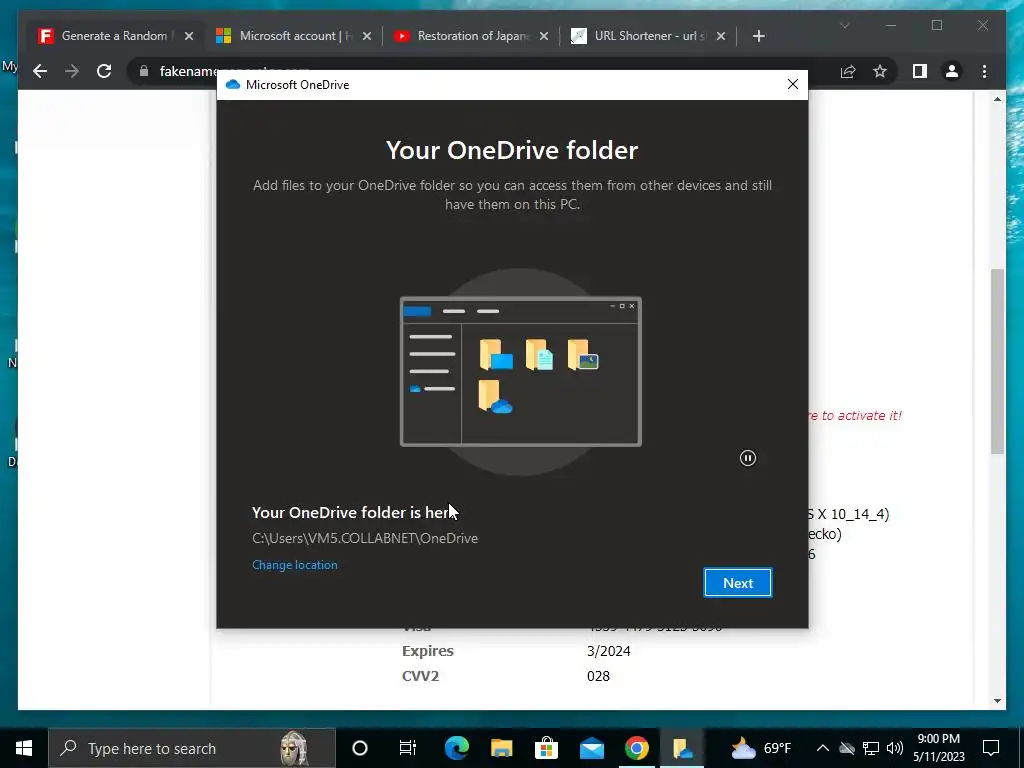
Task: Go back in Chrome history
Action: pyautogui.click(x=40, y=71)
